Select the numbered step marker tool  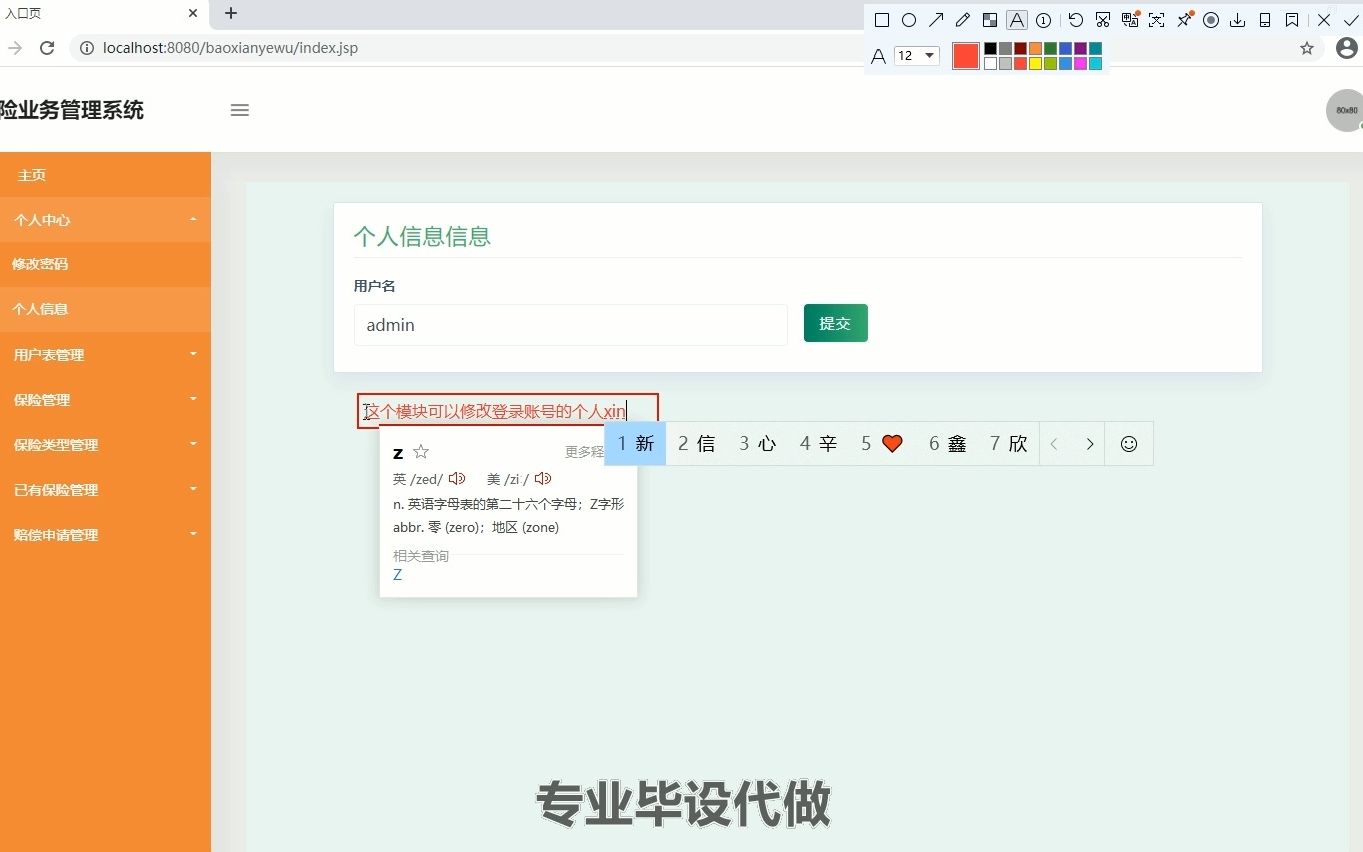[x=1044, y=20]
